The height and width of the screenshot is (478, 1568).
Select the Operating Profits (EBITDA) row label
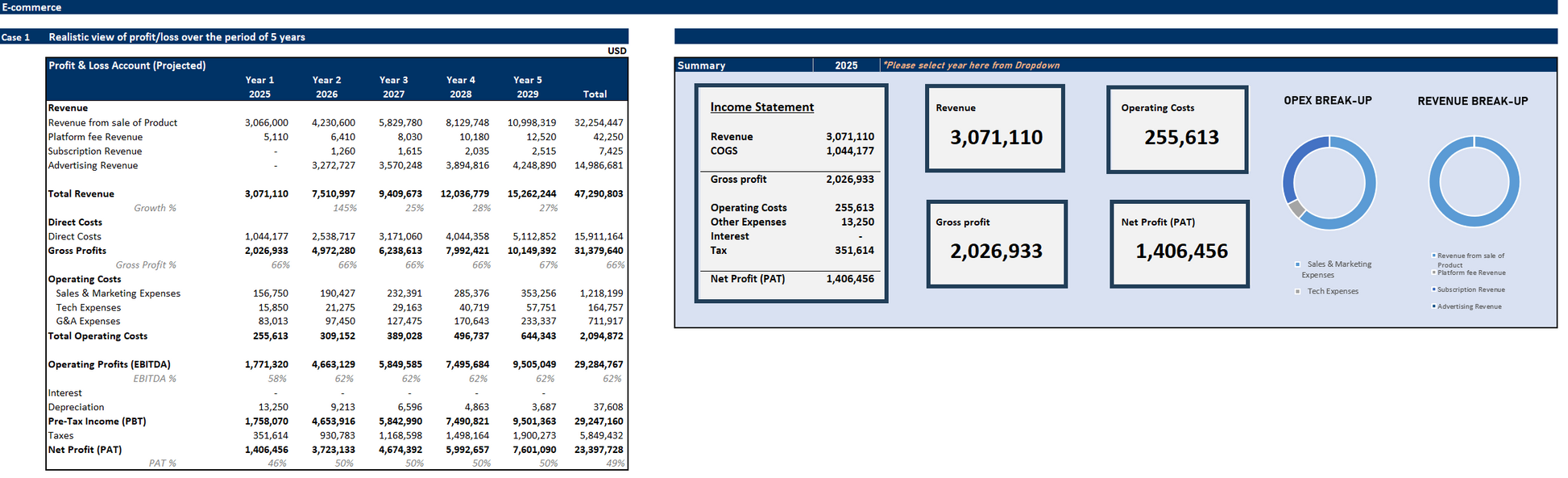(109, 364)
